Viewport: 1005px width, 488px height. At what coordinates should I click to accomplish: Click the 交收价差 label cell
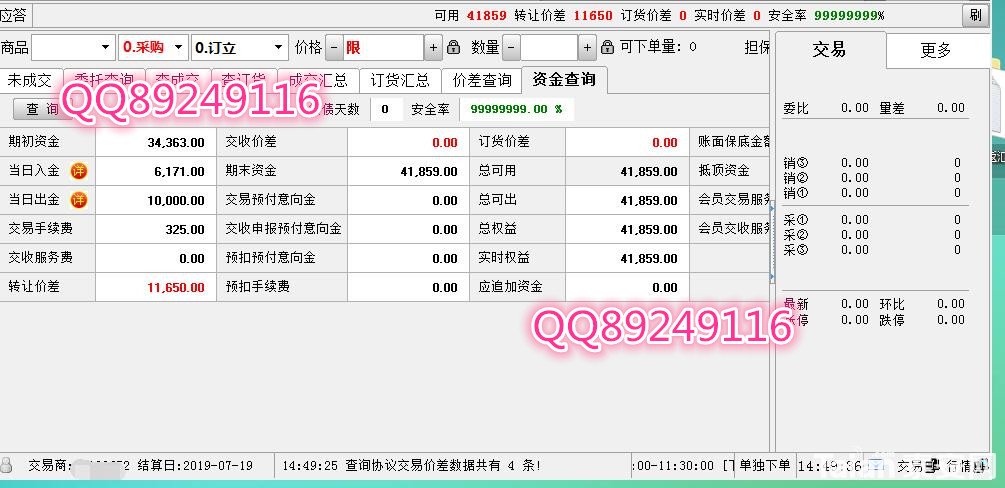click(282, 142)
